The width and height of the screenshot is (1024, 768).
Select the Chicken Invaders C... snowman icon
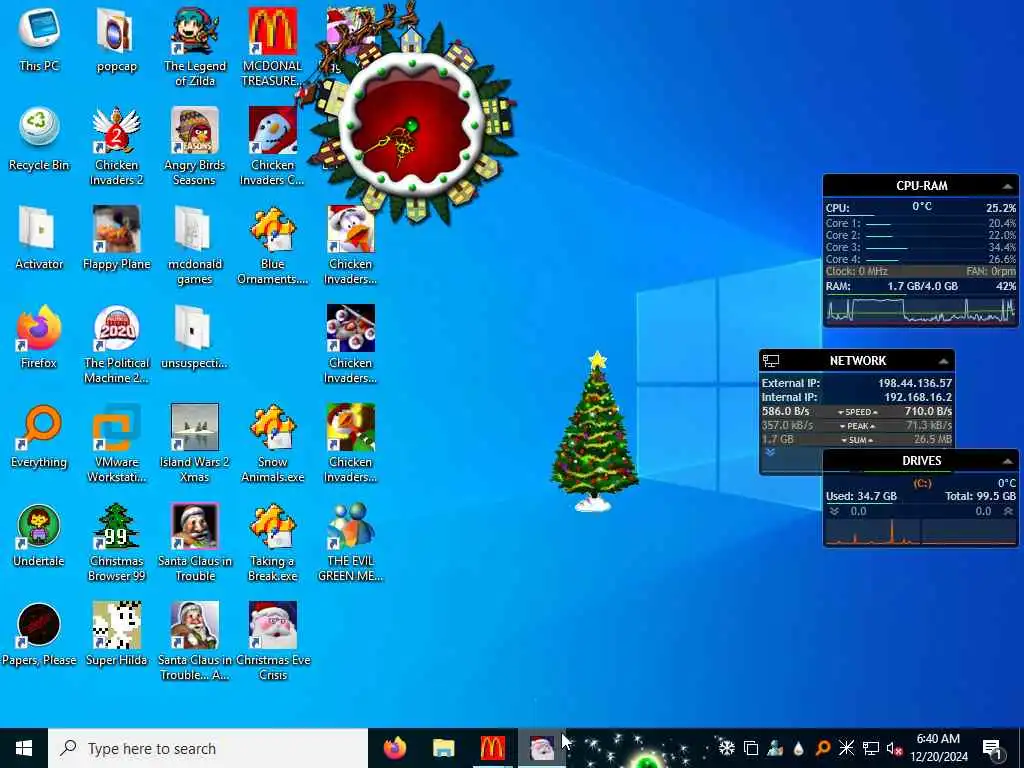pos(272,145)
